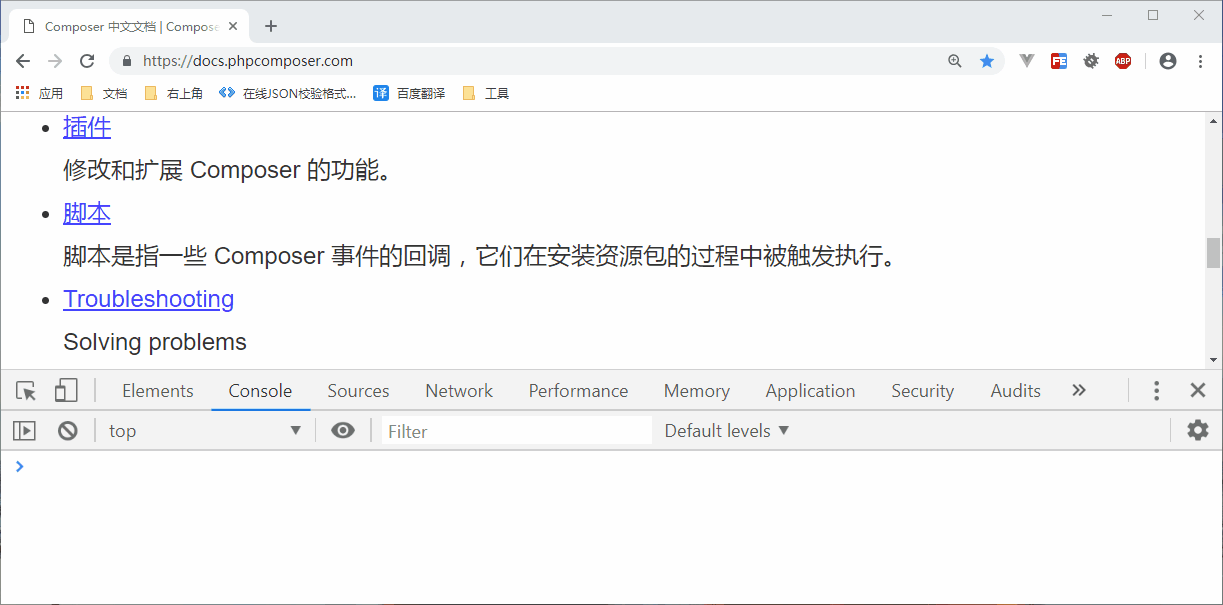Clear the console
The height and width of the screenshot is (605, 1223).
[68, 431]
